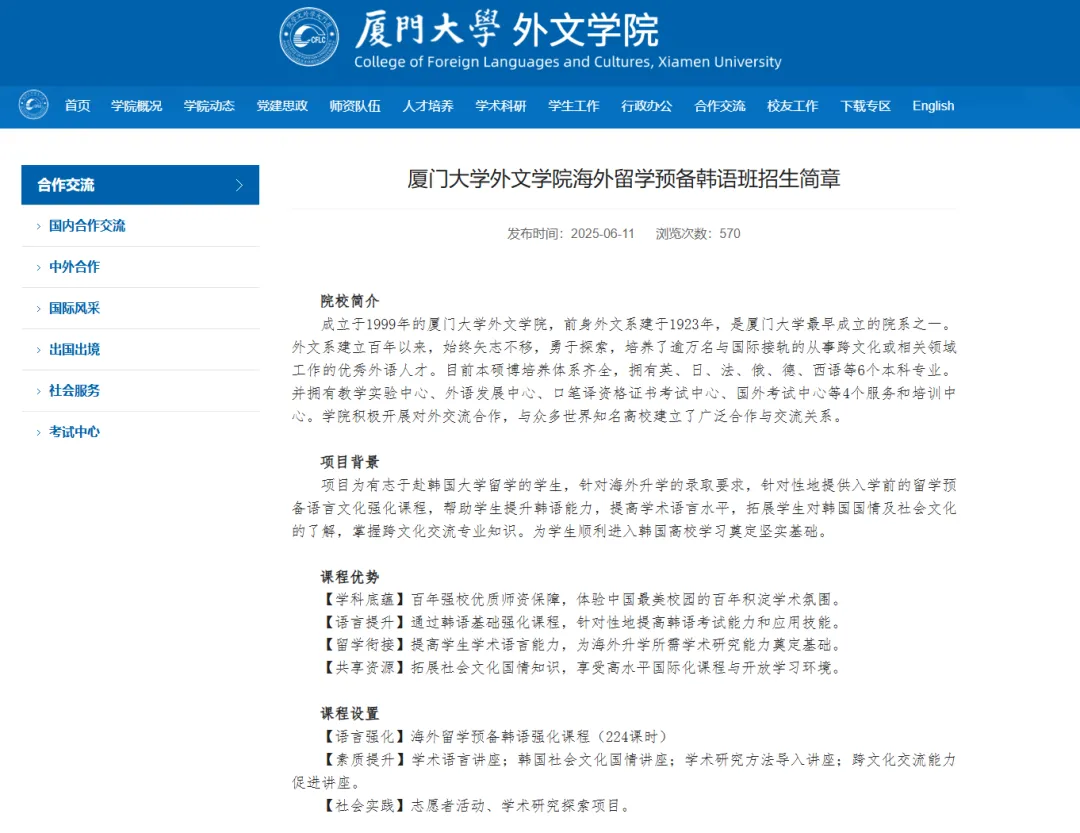Open the 校友工作 menu
1080x833 pixels.
coord(793,106)
